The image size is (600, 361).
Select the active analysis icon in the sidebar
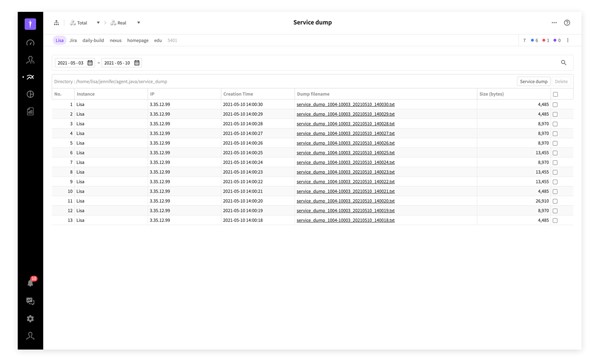31,77
